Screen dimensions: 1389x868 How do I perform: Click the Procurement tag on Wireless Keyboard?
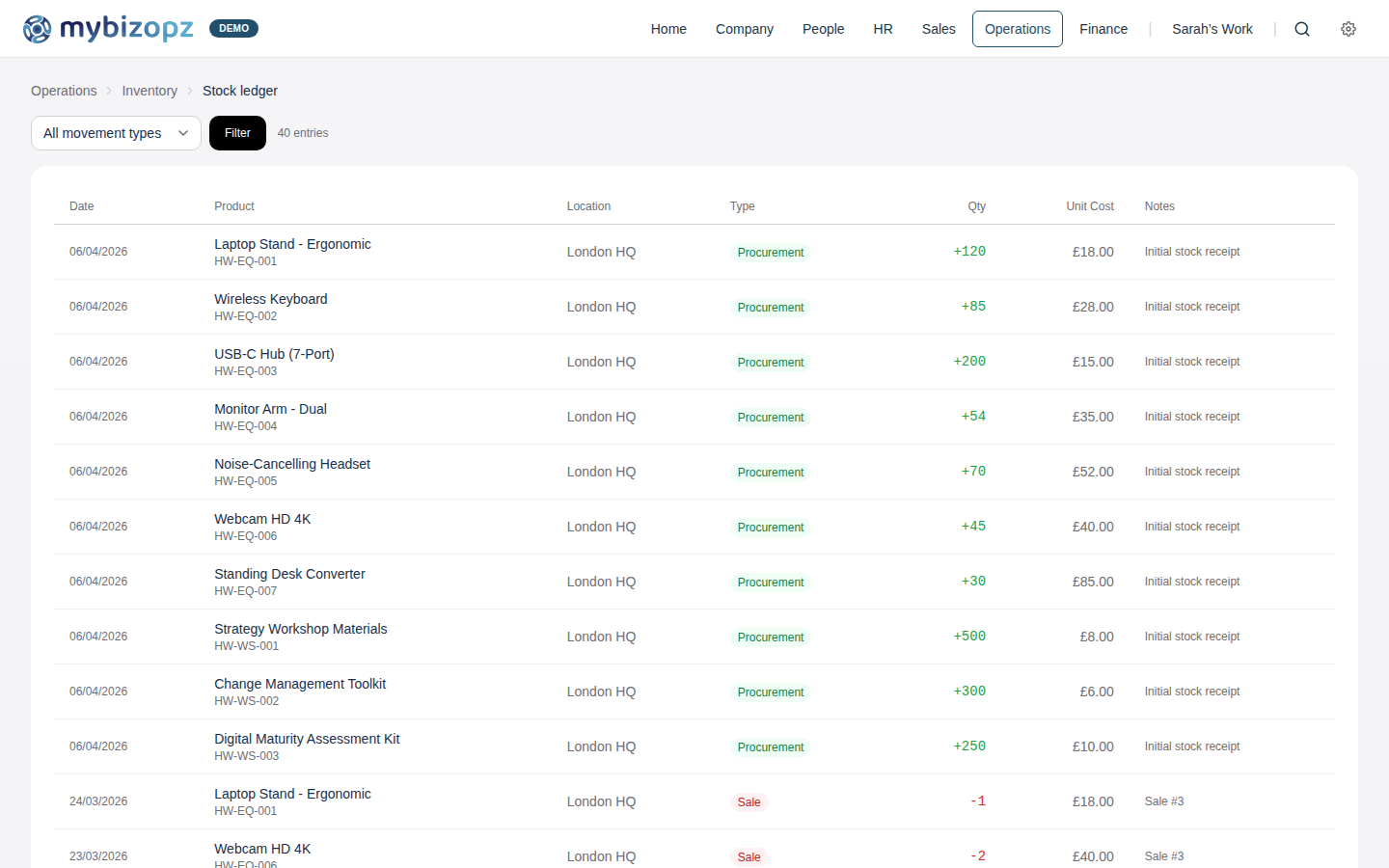tap(771, 307)
